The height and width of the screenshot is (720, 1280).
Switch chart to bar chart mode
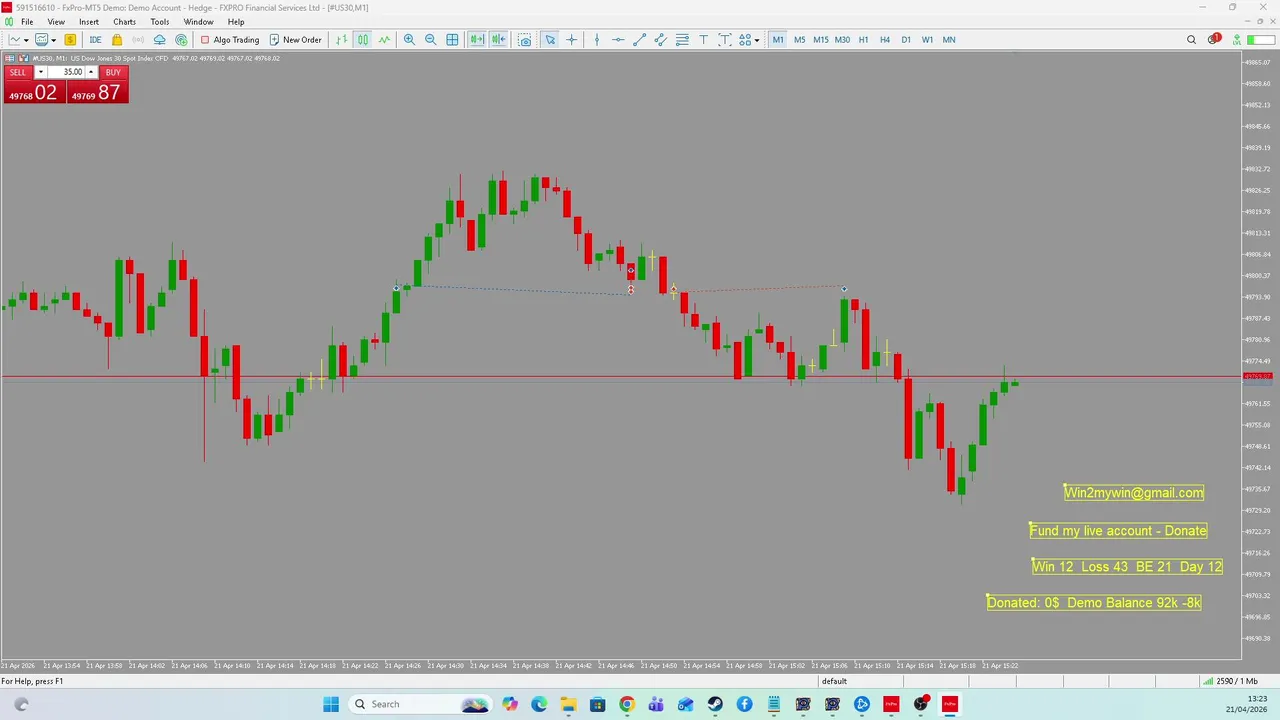(x=342, y=40)
